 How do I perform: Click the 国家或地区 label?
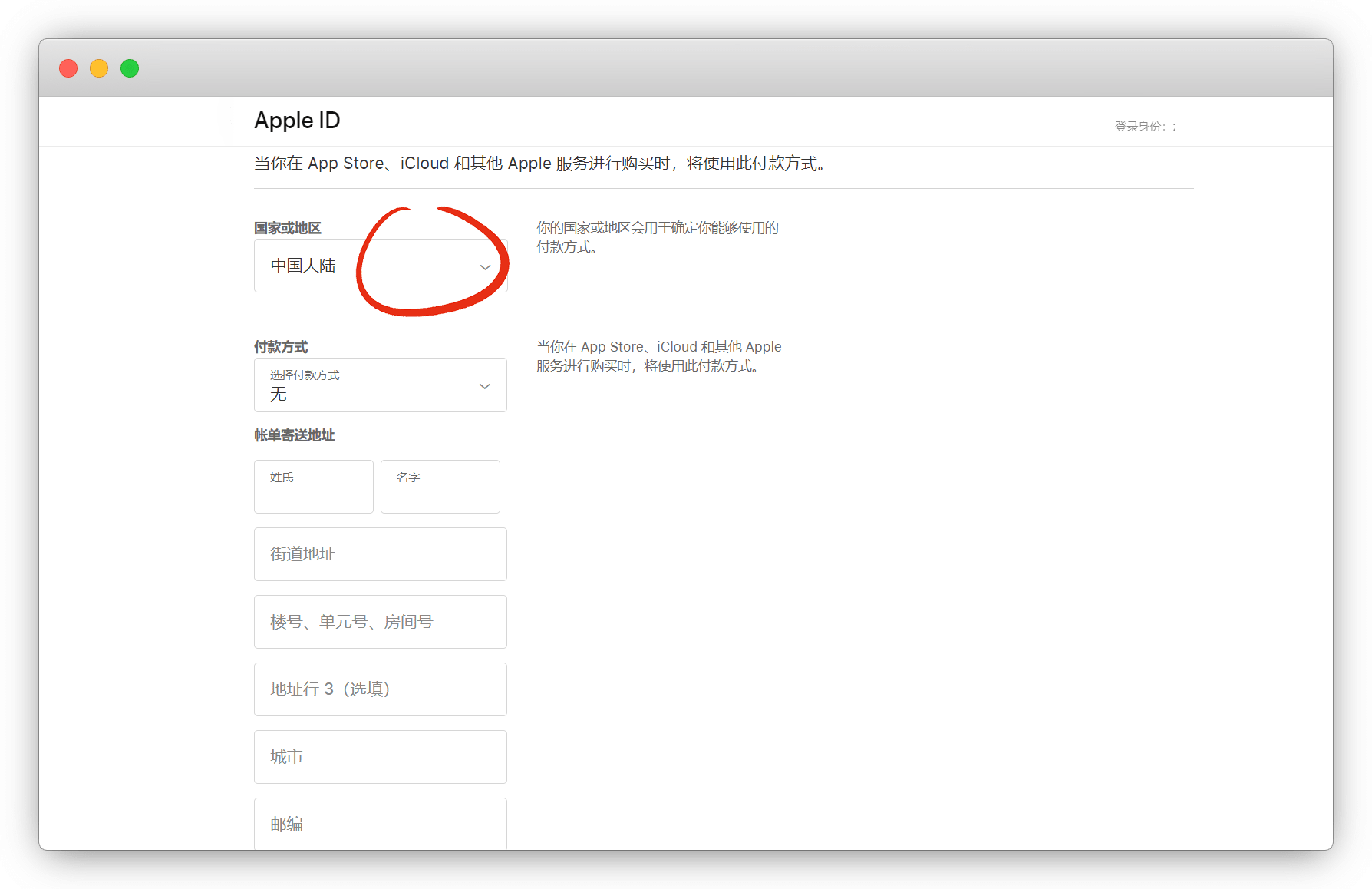(288, 228)
